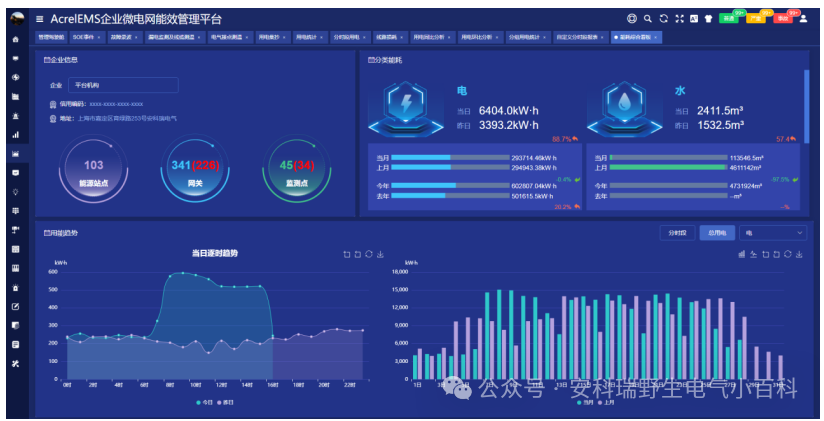Close the 能耗综合看板 tab
The width and height of the screenshot is (824, 421).
tap(656, 37)
